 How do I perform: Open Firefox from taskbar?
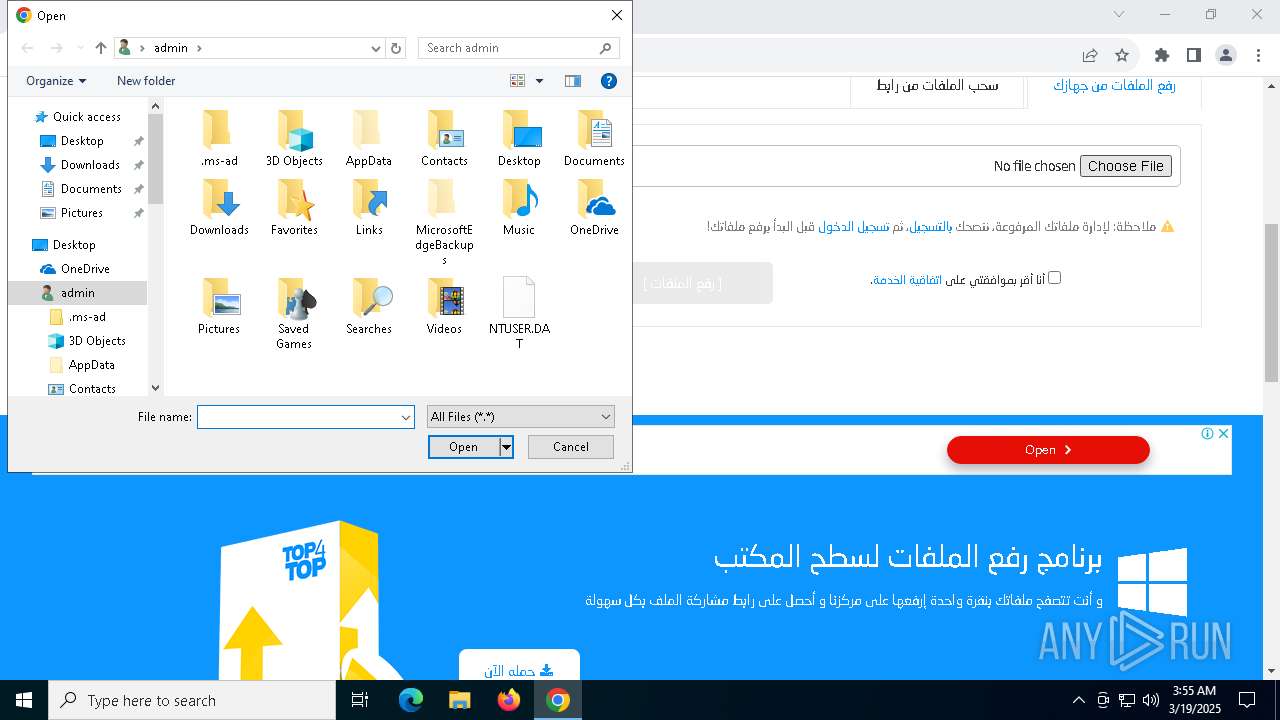(x=509, y=700)
